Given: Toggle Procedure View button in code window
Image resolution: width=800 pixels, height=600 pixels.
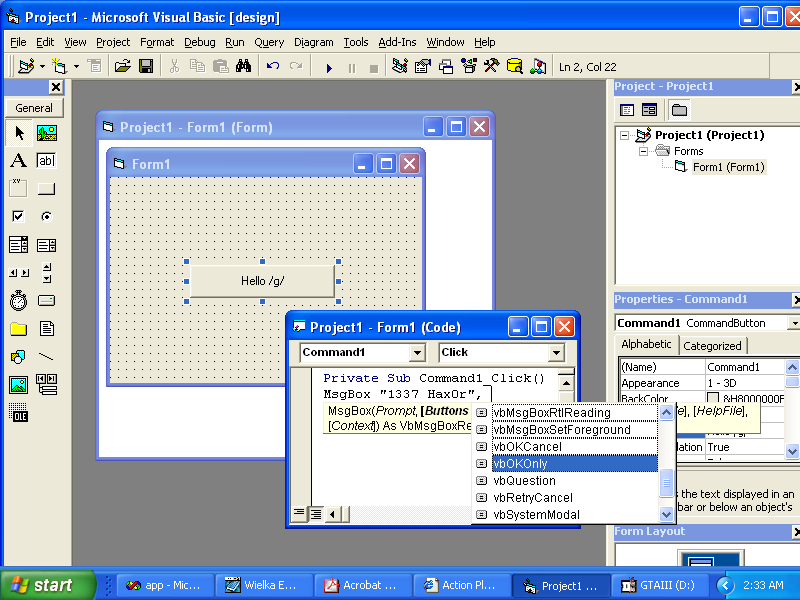Looking at the screenshot, I should pos(299,513).
